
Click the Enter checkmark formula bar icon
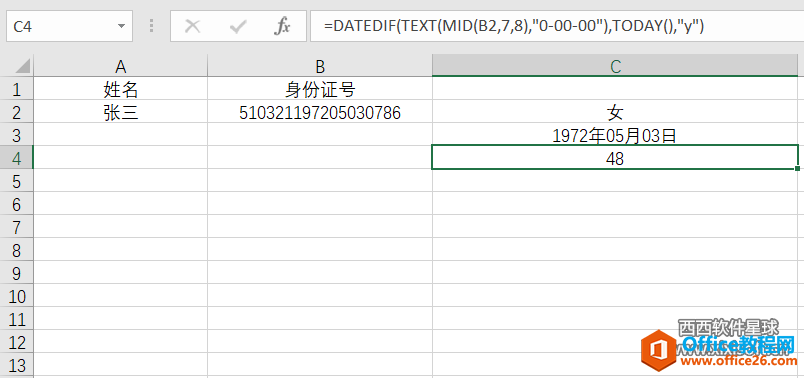[238, 27]
